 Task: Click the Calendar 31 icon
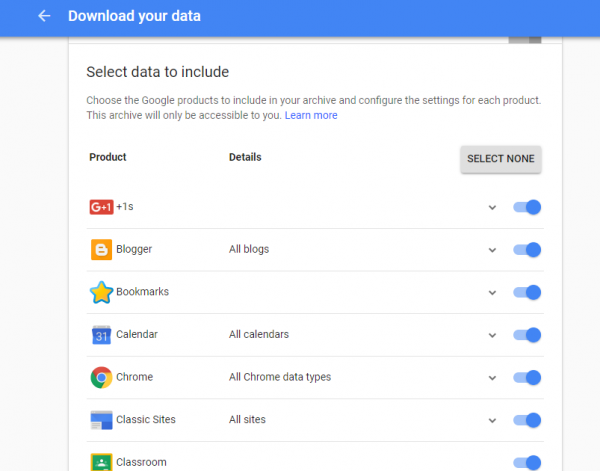tap(101, 335)
